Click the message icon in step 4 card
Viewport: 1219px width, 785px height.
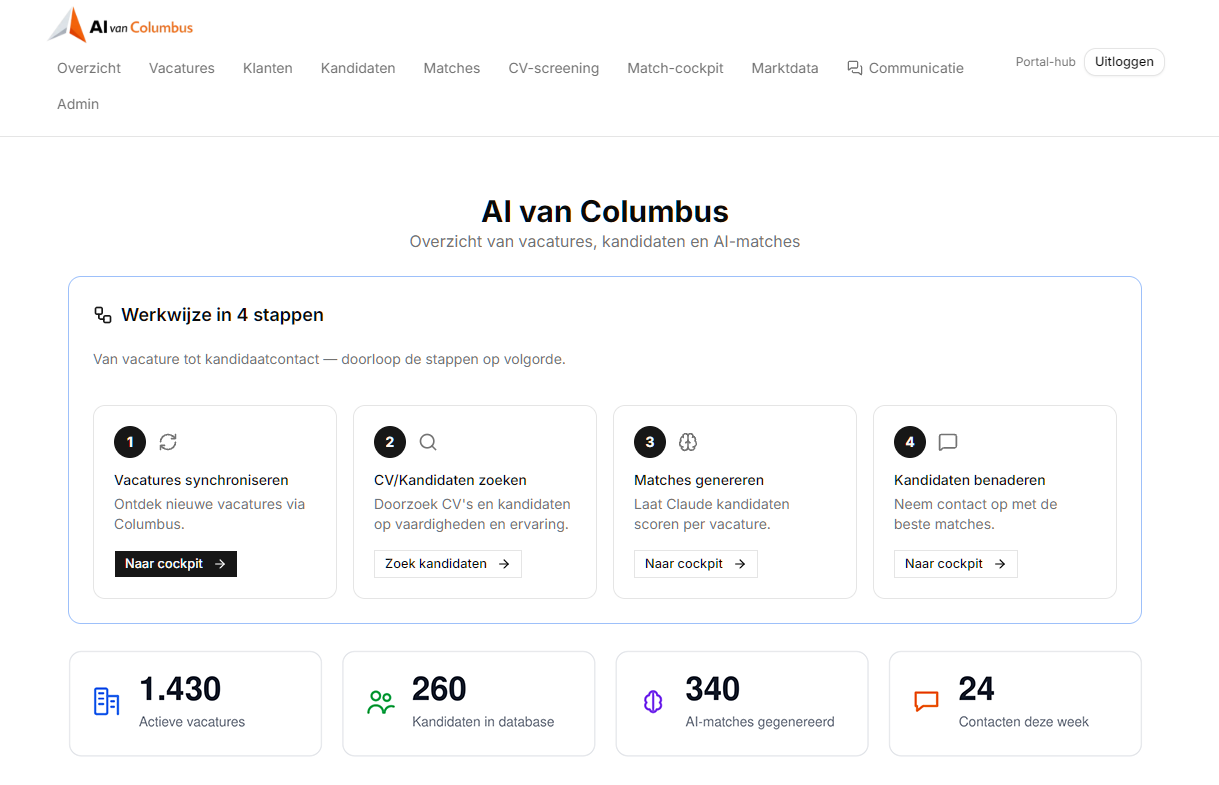(x=948, y=442)
